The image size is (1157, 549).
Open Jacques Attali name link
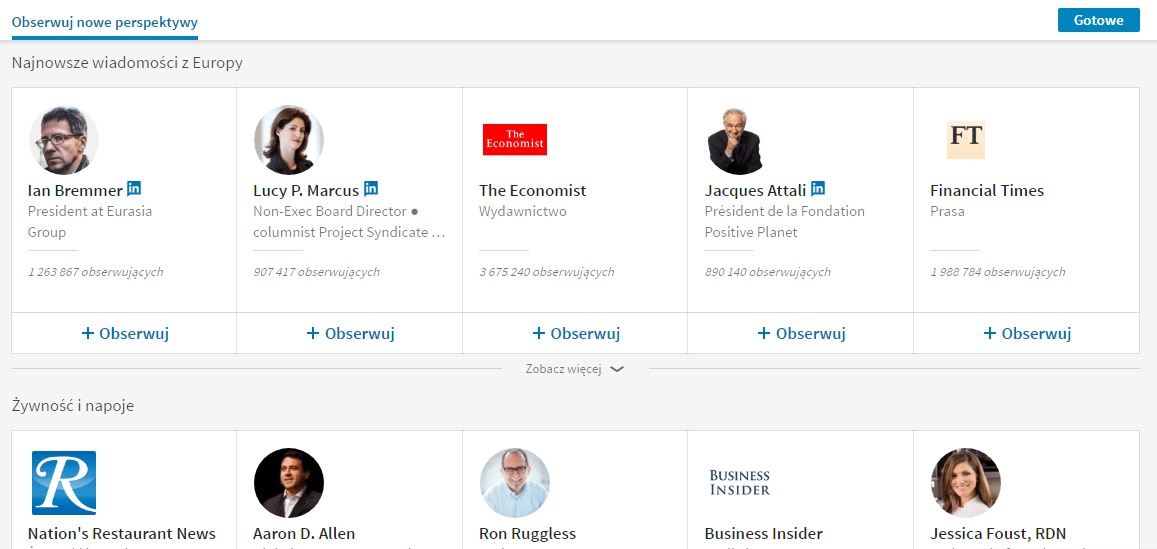tap(755, 190)
